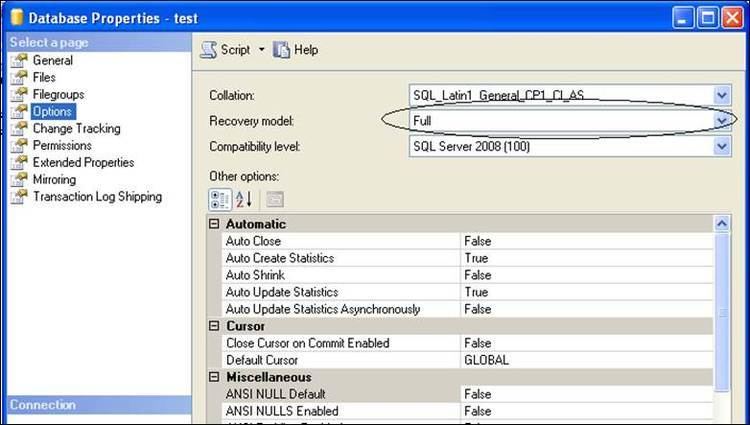Click the Permissions page icon
The image size is (750, 425).
[19, 145]
